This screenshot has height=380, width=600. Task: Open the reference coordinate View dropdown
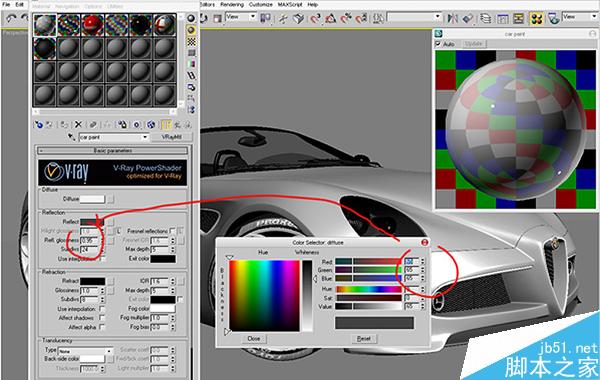pyautogui.click(x=253, y=17)
